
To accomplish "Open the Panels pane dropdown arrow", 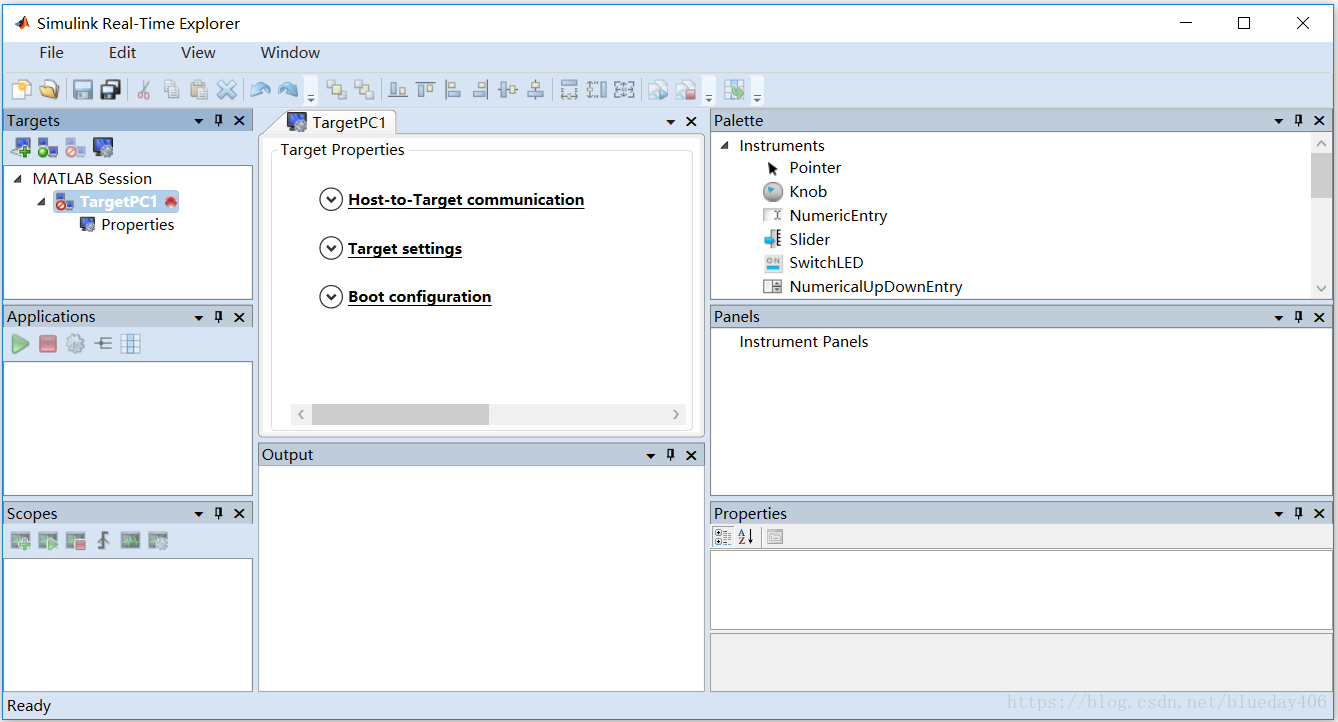I will (x=1279, y=318).
